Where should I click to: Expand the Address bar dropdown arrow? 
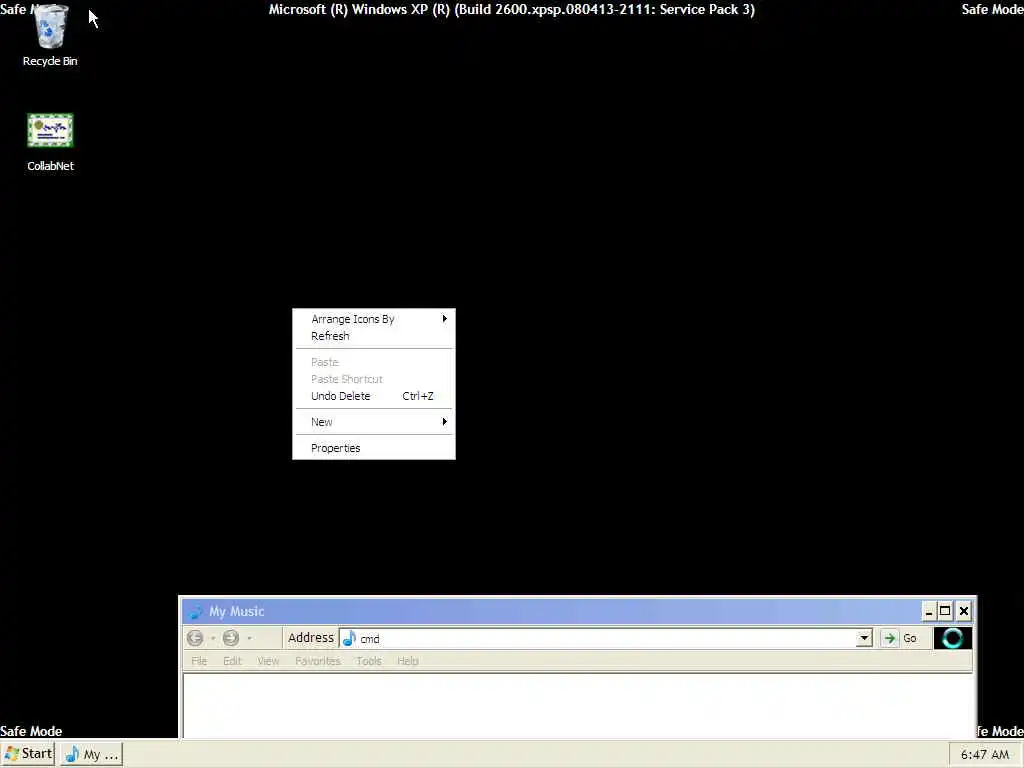(x=864, y=638)
